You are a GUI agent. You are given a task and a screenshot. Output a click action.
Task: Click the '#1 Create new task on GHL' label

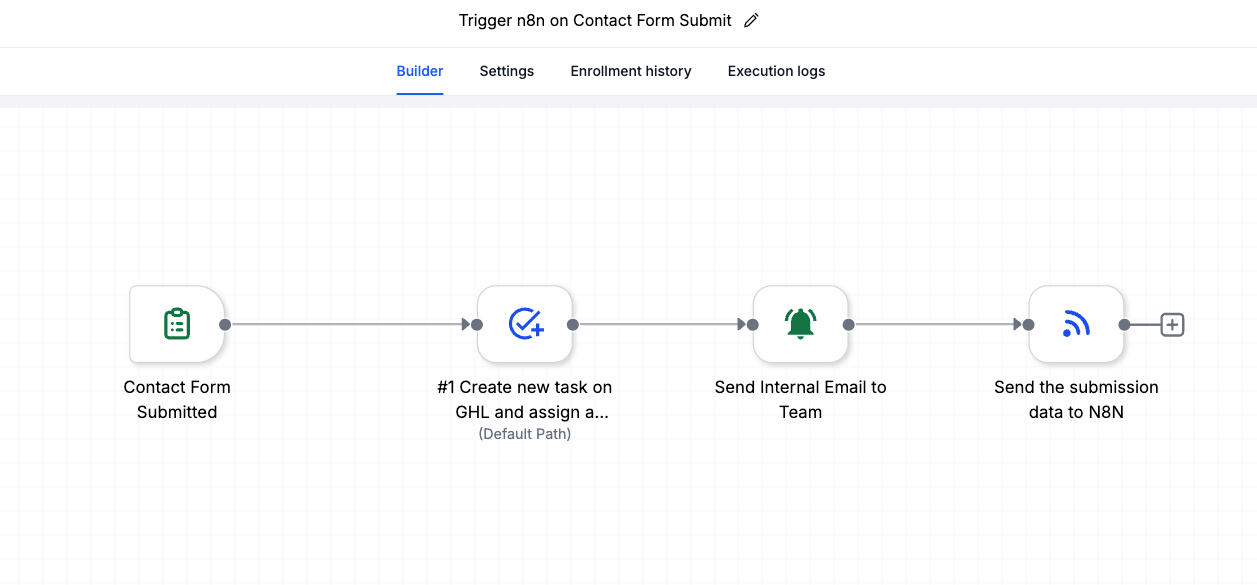tap(525, 399)
